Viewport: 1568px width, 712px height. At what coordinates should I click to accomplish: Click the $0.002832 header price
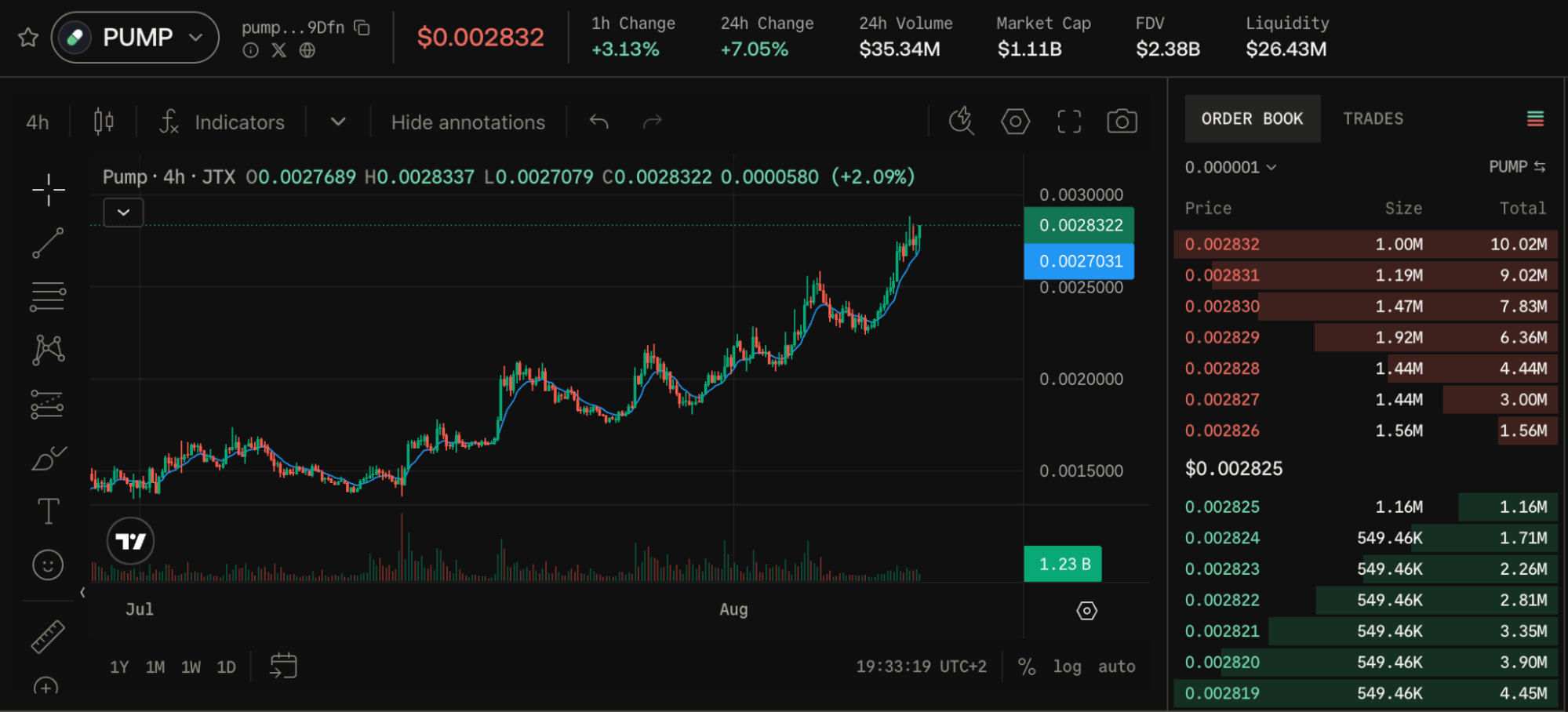[x=480, y=37]
